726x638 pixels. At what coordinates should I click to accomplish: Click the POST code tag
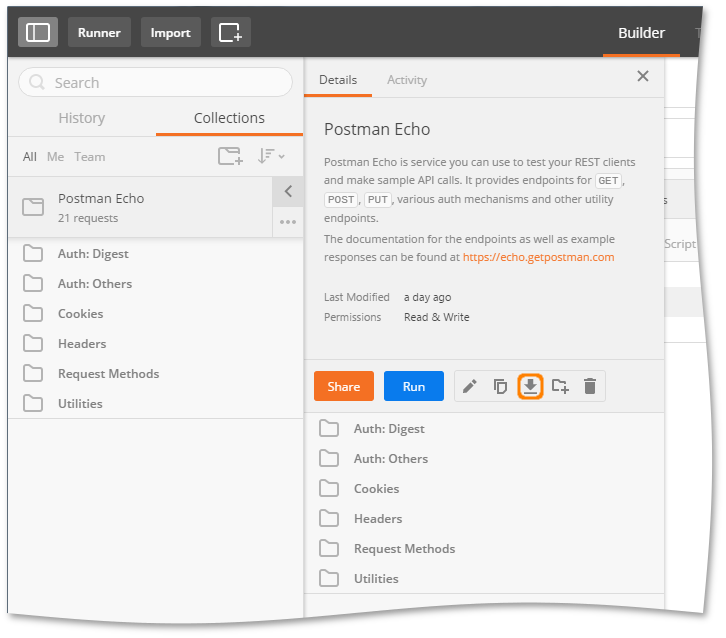tap(341, 200)
